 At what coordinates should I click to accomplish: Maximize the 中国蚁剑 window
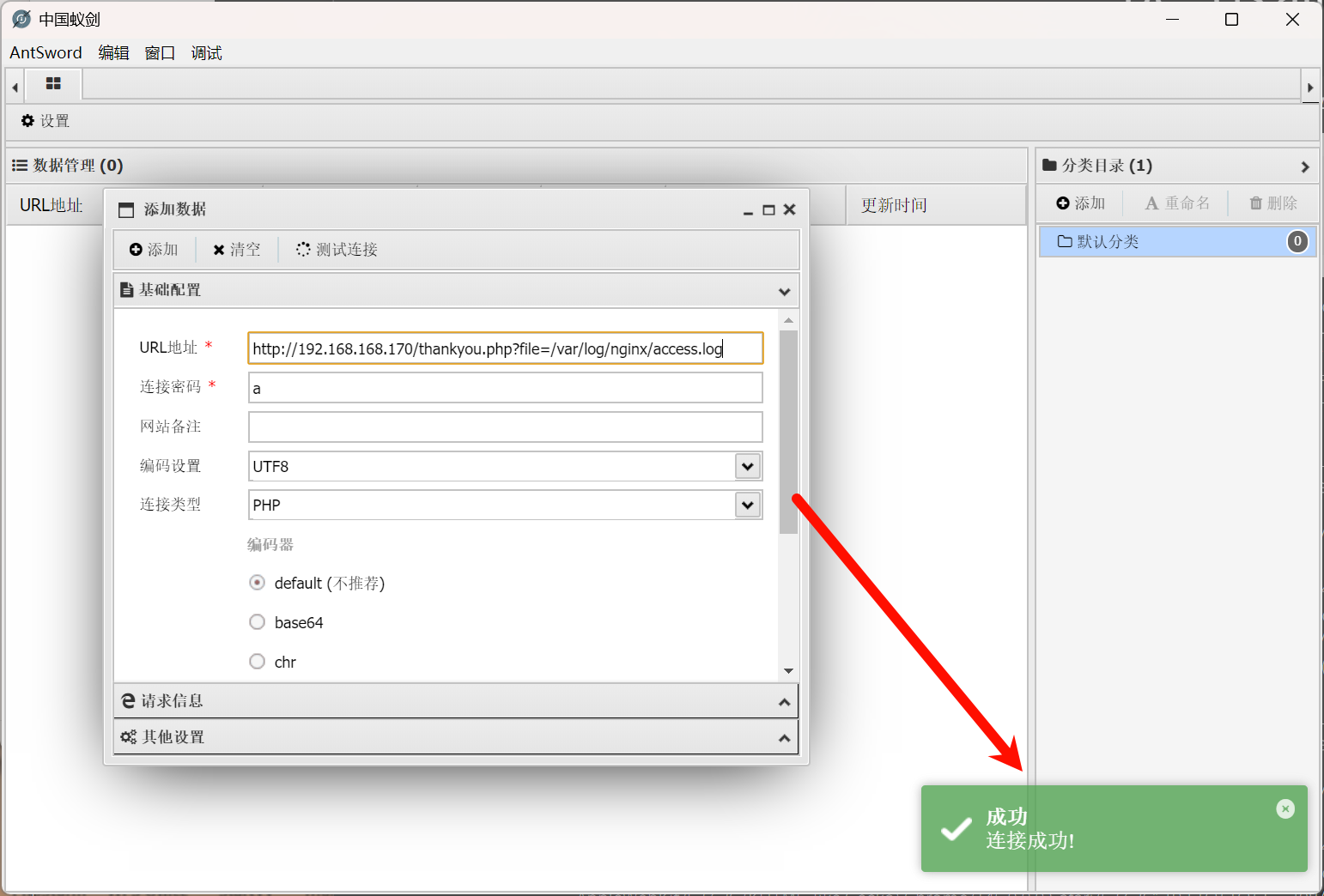pos(1231,19)
